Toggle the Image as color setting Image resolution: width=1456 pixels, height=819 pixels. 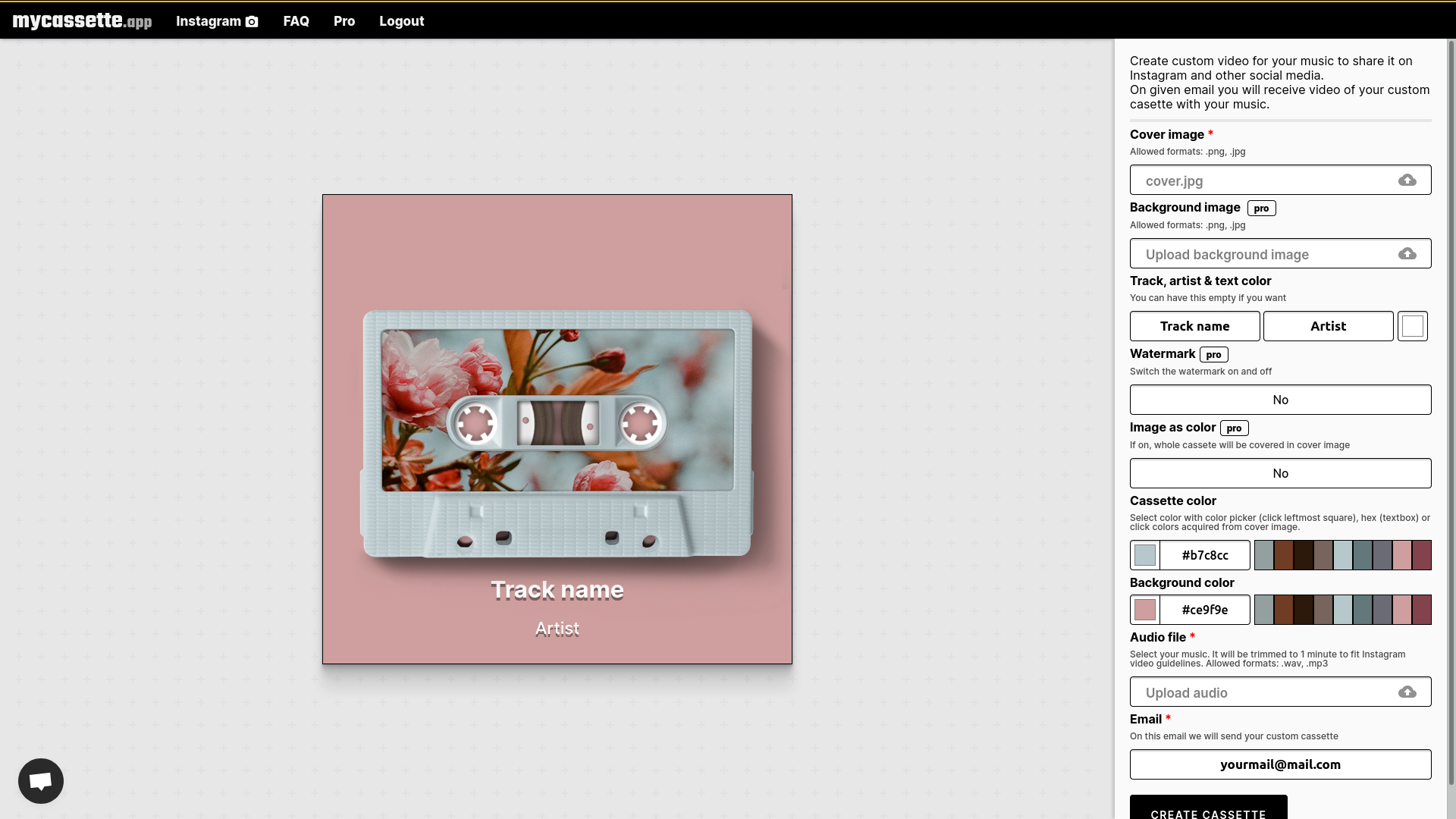1280,472
